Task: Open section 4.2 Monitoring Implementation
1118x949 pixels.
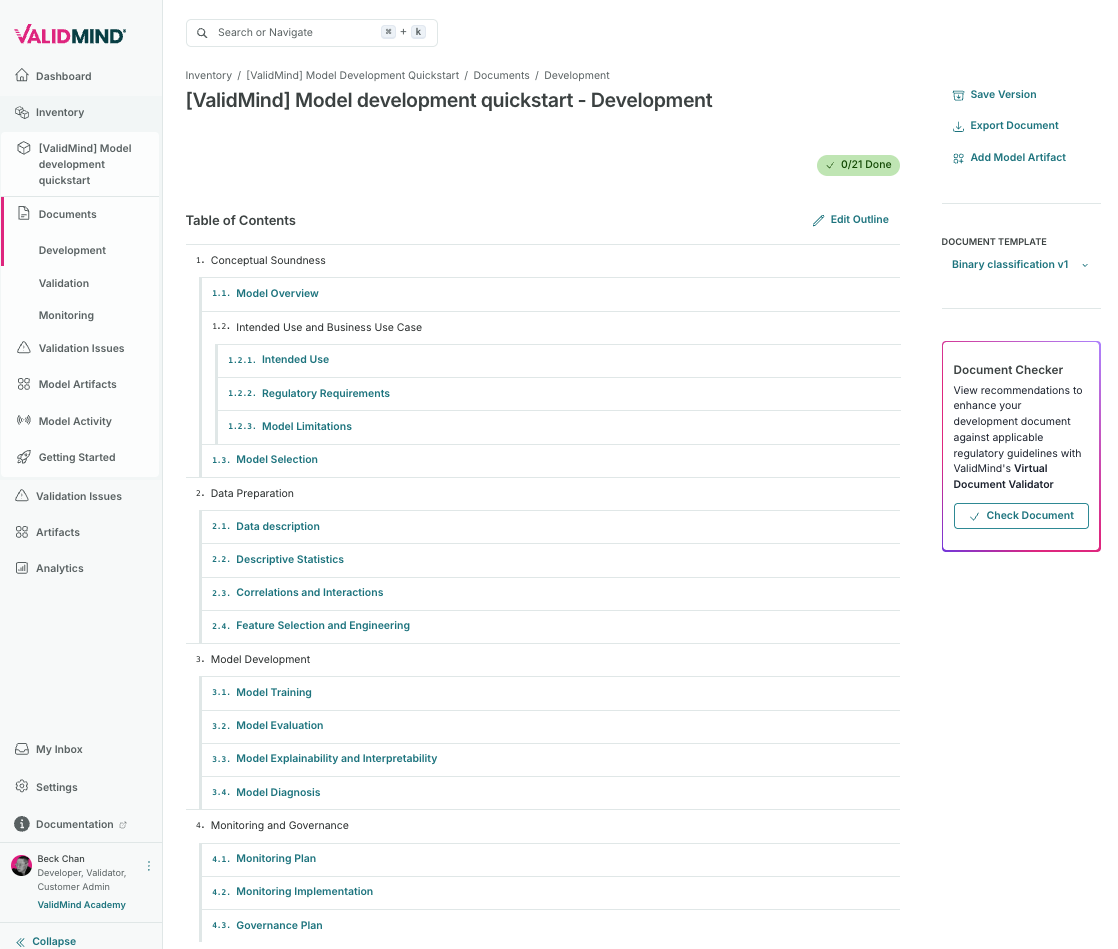Action: click(304, 891)
